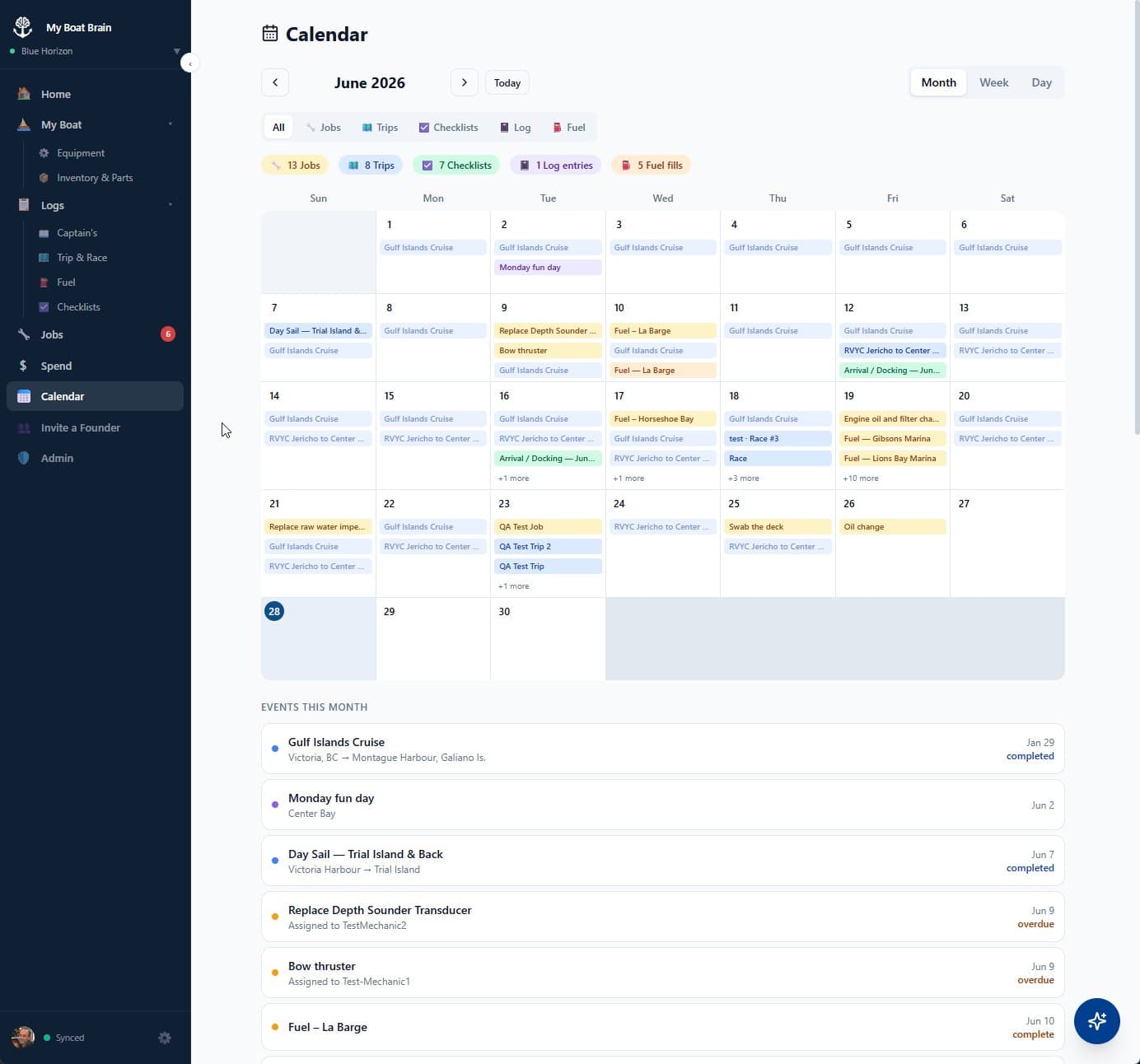The image size is (1140, 1064).
Task: Open Oil change event on June 26
Action: click(893, 527)
